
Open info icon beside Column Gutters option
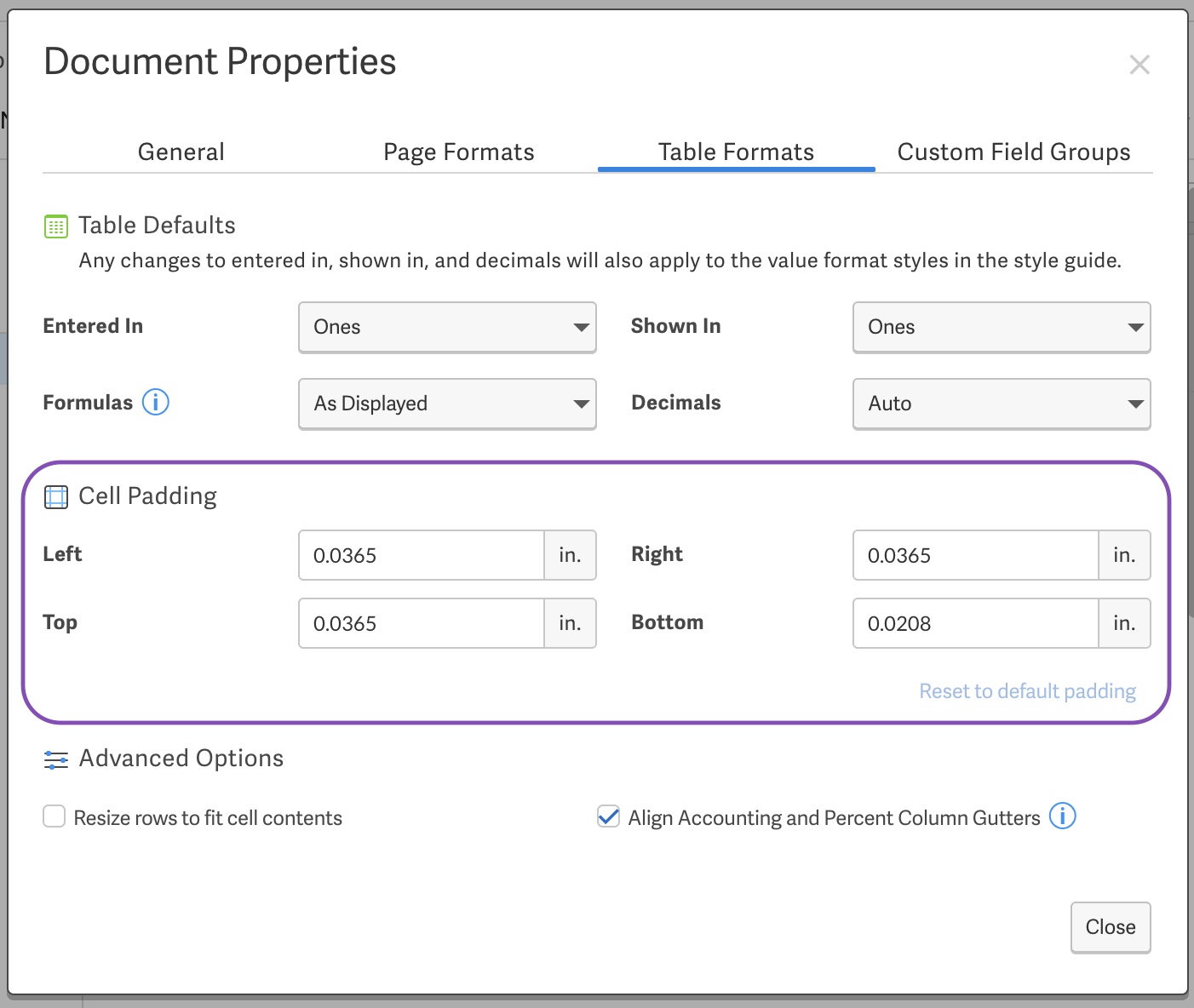1062,816
